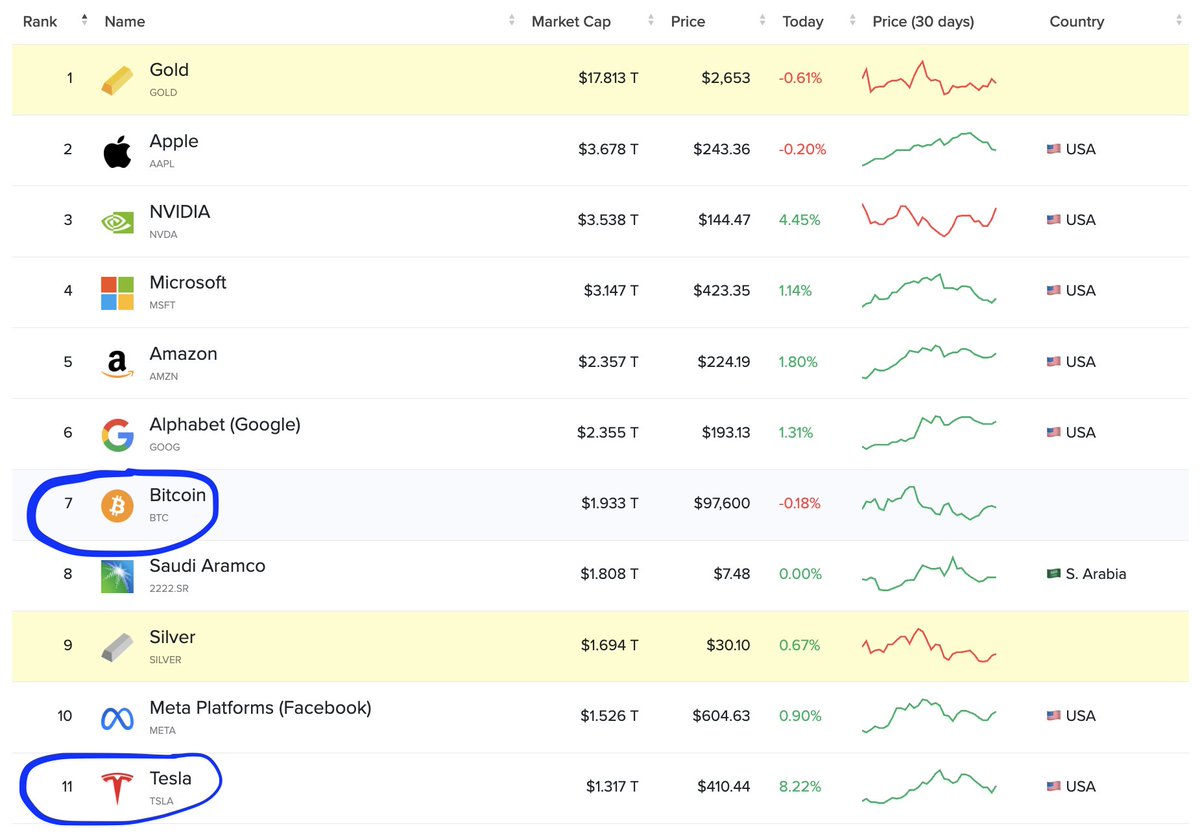
Task: Click the AAPL ticker symbol
Action: click(x=162, y=164)
